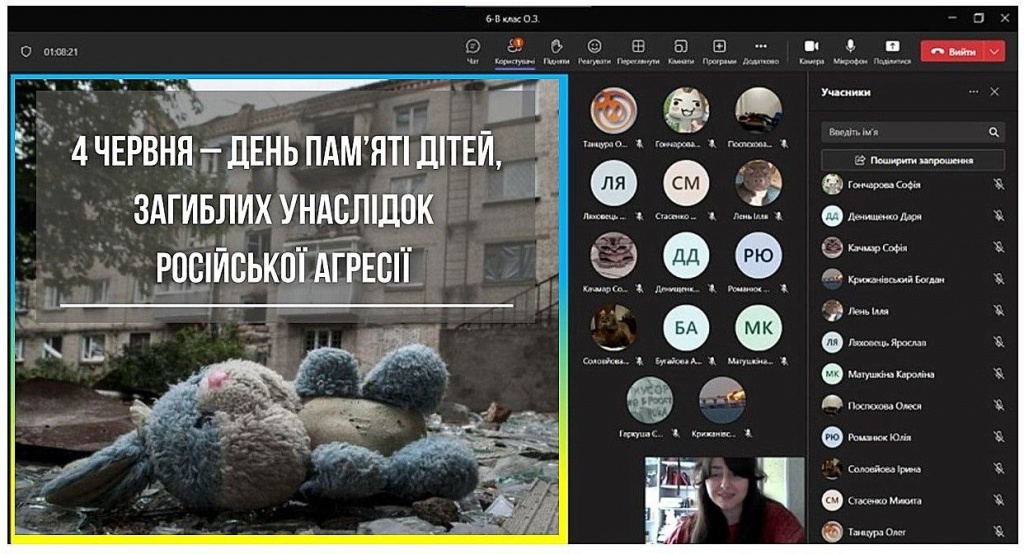Open the Учасники panel three-dots menu

[x=973, y=92]
